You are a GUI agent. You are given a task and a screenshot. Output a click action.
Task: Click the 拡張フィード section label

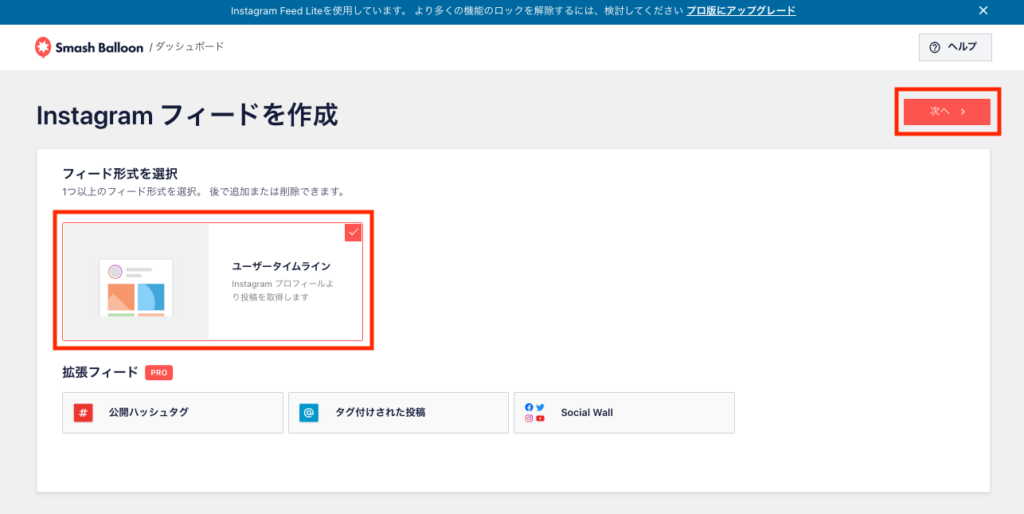pos(100,373)
